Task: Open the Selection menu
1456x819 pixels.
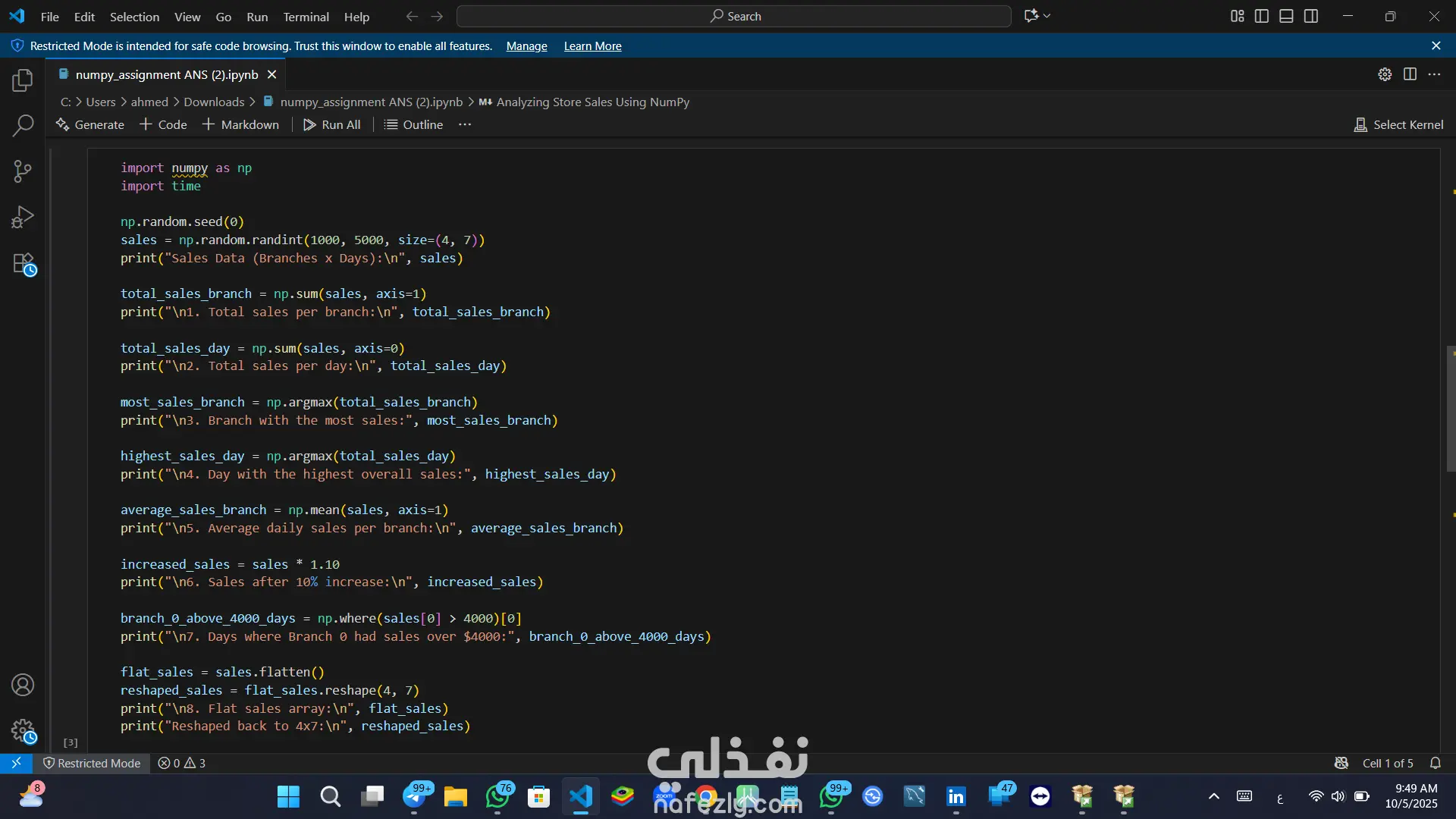Action: click(134, 17)
